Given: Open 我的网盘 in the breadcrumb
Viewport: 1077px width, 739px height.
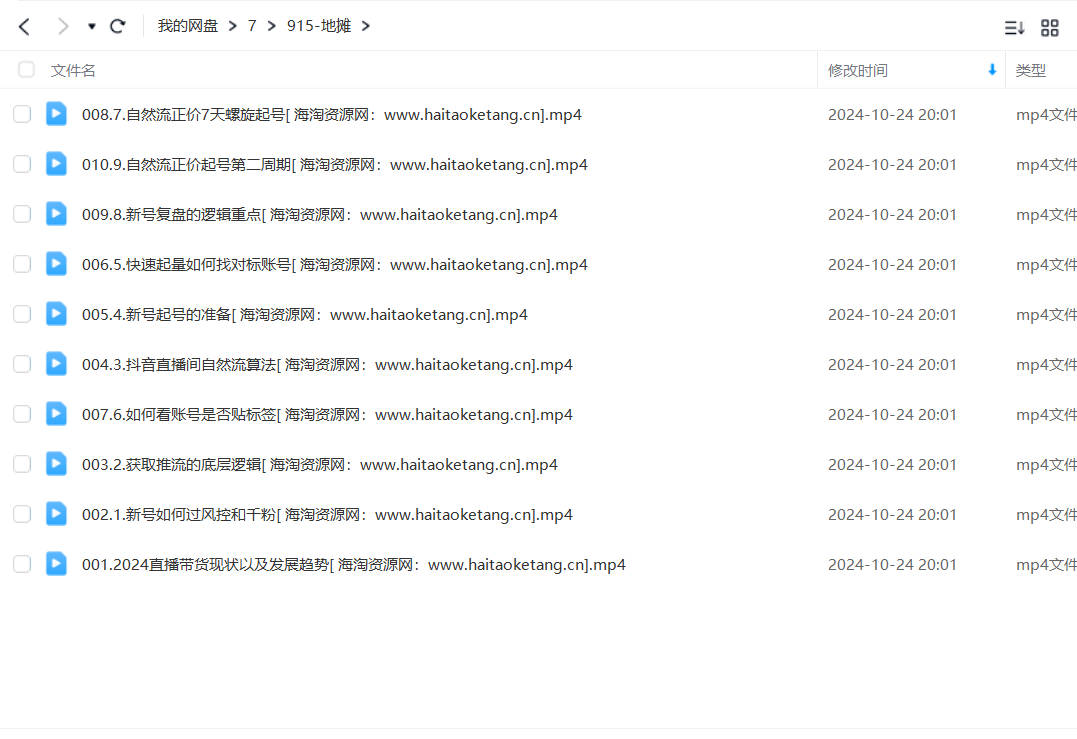Looking at the screenshot, I should point(188,26).
